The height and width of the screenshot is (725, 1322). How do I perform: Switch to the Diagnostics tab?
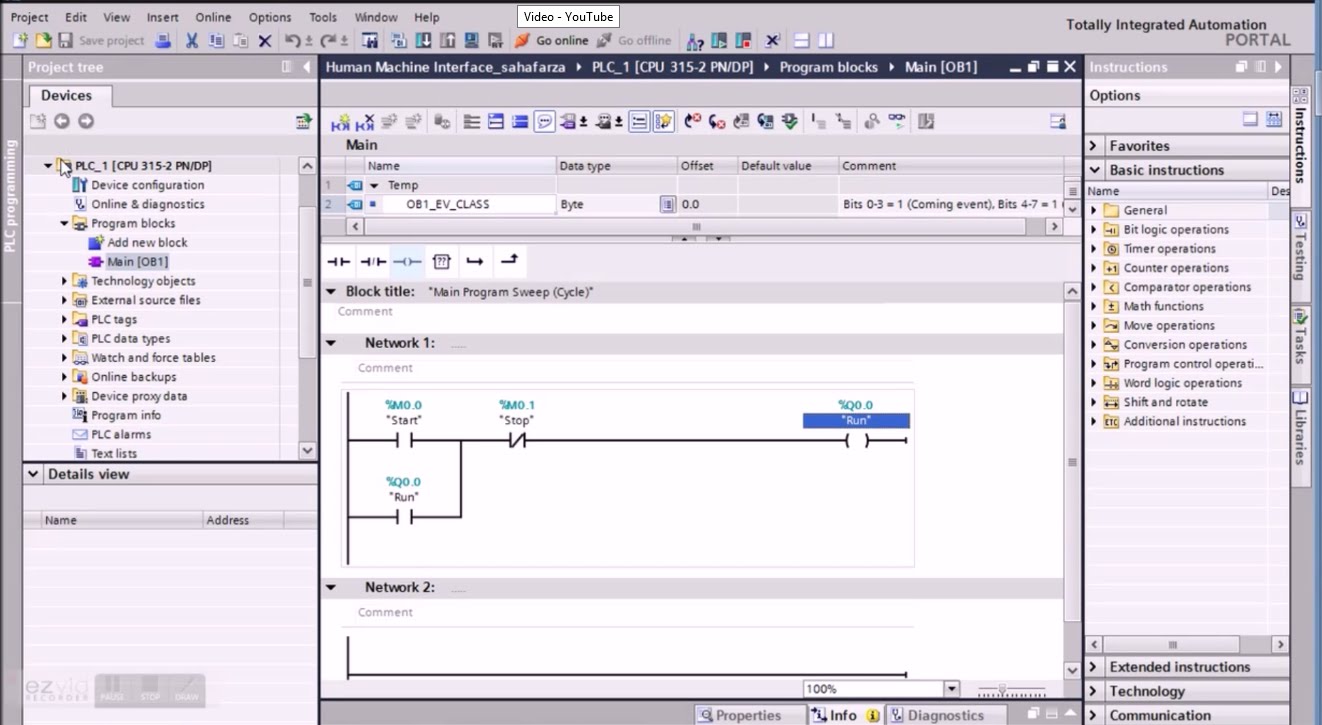tap(945, 714)
